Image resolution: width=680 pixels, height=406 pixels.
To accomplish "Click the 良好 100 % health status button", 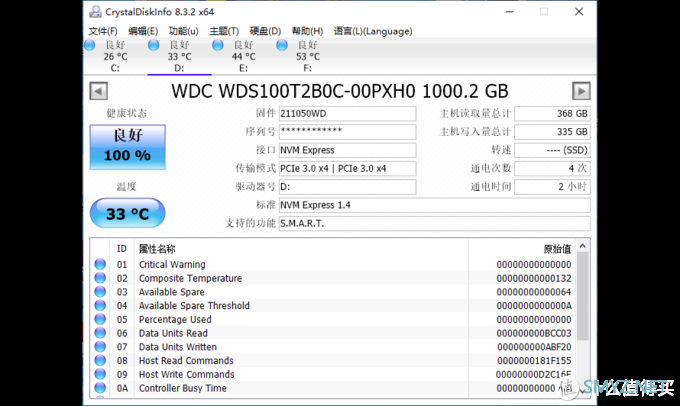I will (128, 147).
